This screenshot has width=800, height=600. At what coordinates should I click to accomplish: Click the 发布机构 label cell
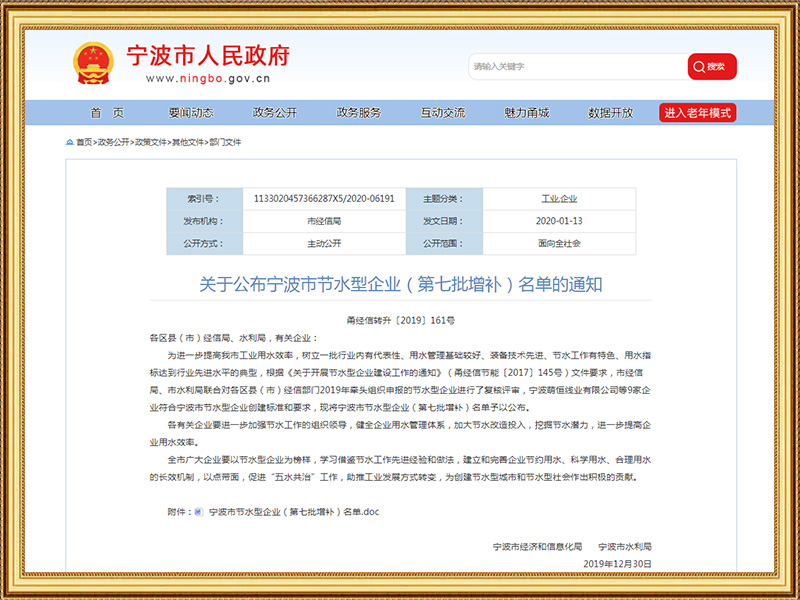tap(205, 221)
